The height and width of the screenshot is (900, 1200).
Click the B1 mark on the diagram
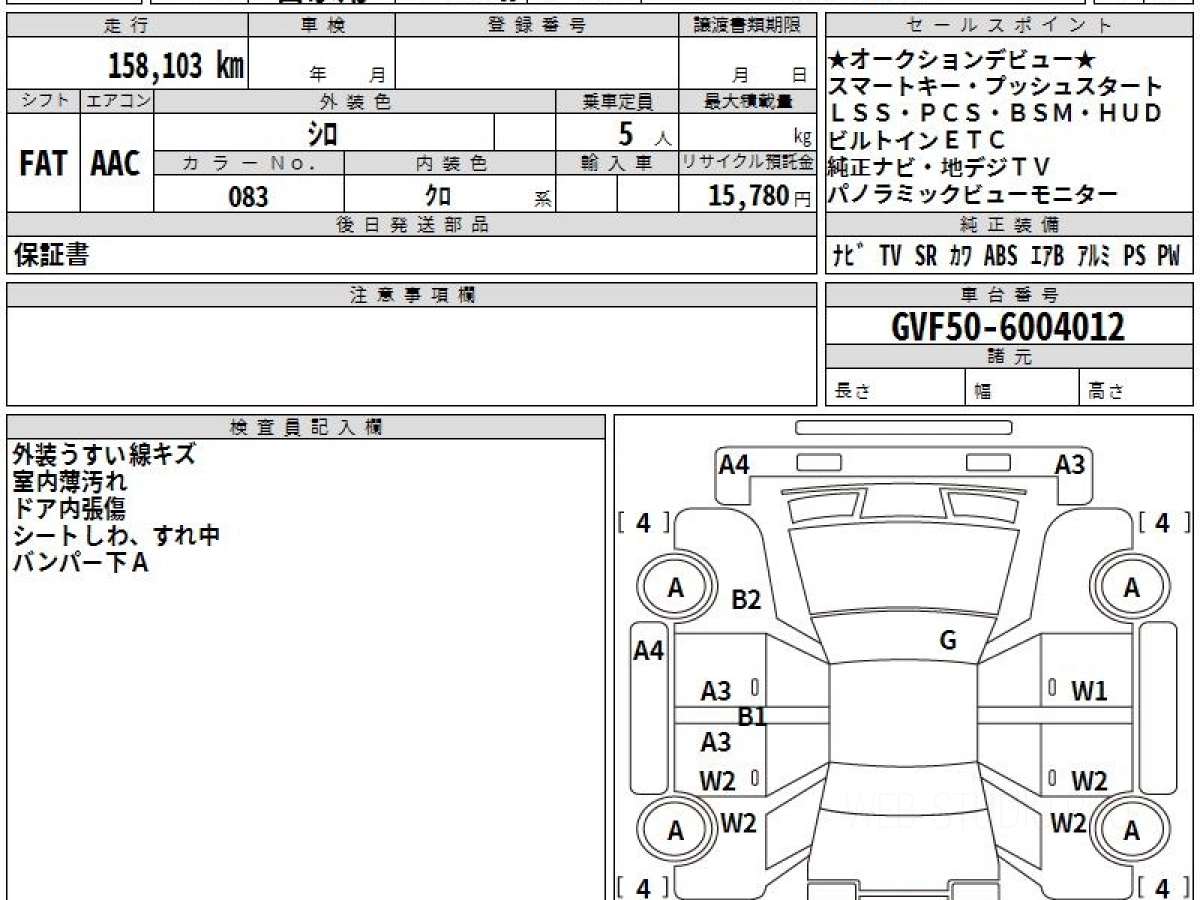click(752, 716)
